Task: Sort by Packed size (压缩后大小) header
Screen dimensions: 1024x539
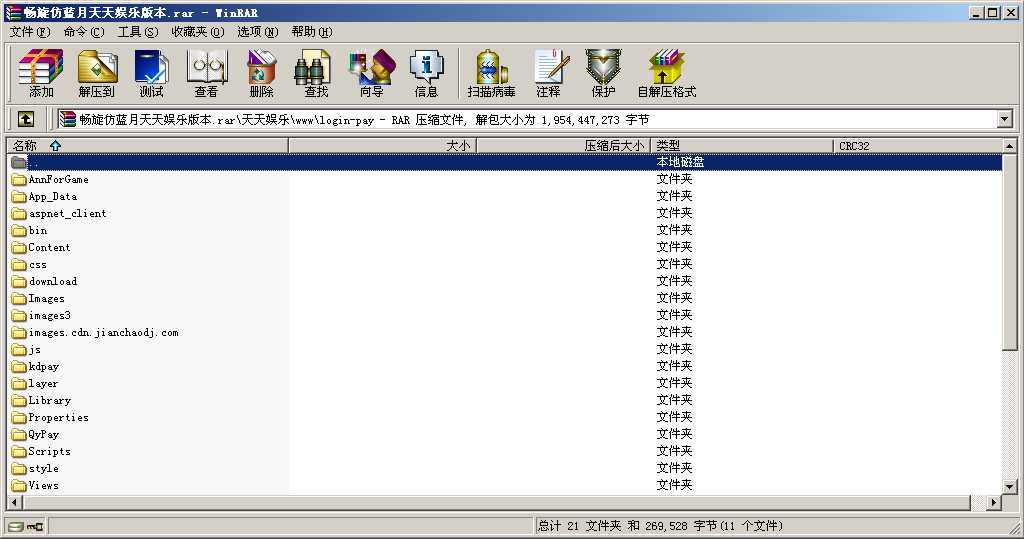Action: click(564, 146)
